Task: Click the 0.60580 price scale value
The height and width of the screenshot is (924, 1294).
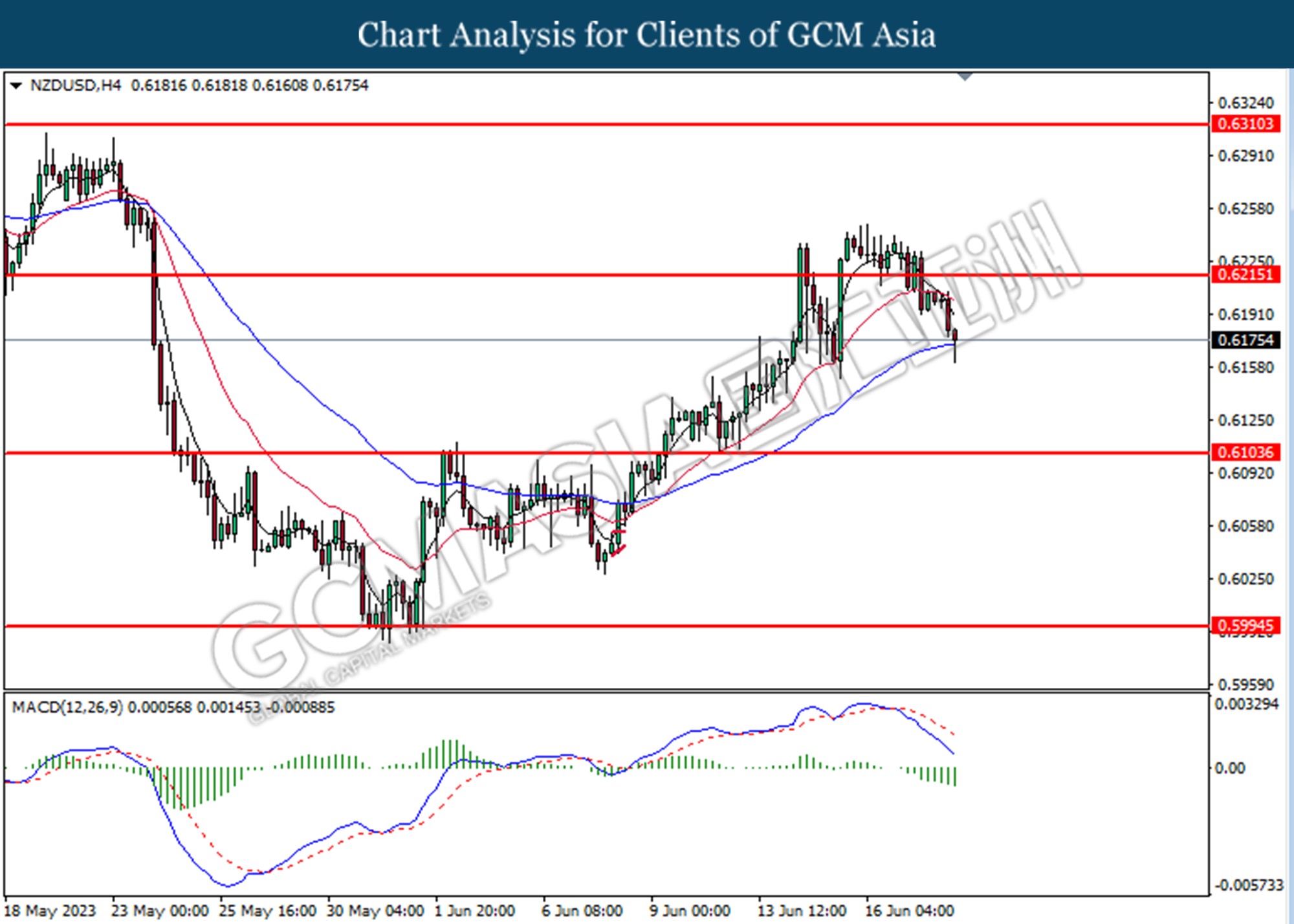Action: click(1245, 526)
